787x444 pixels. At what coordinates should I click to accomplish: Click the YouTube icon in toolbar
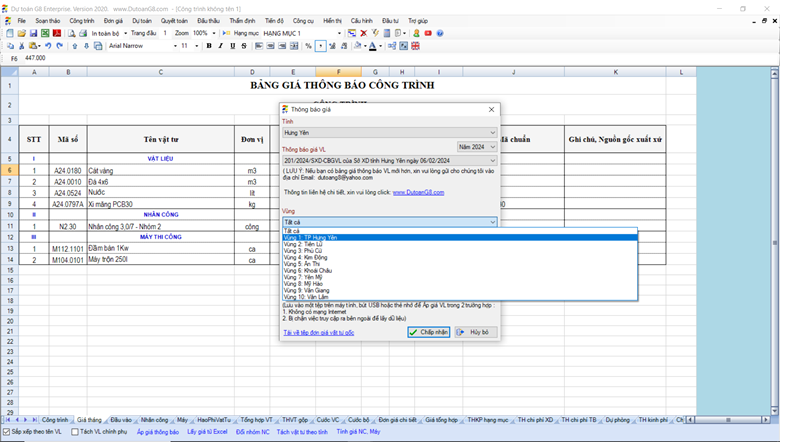(428, 33)
